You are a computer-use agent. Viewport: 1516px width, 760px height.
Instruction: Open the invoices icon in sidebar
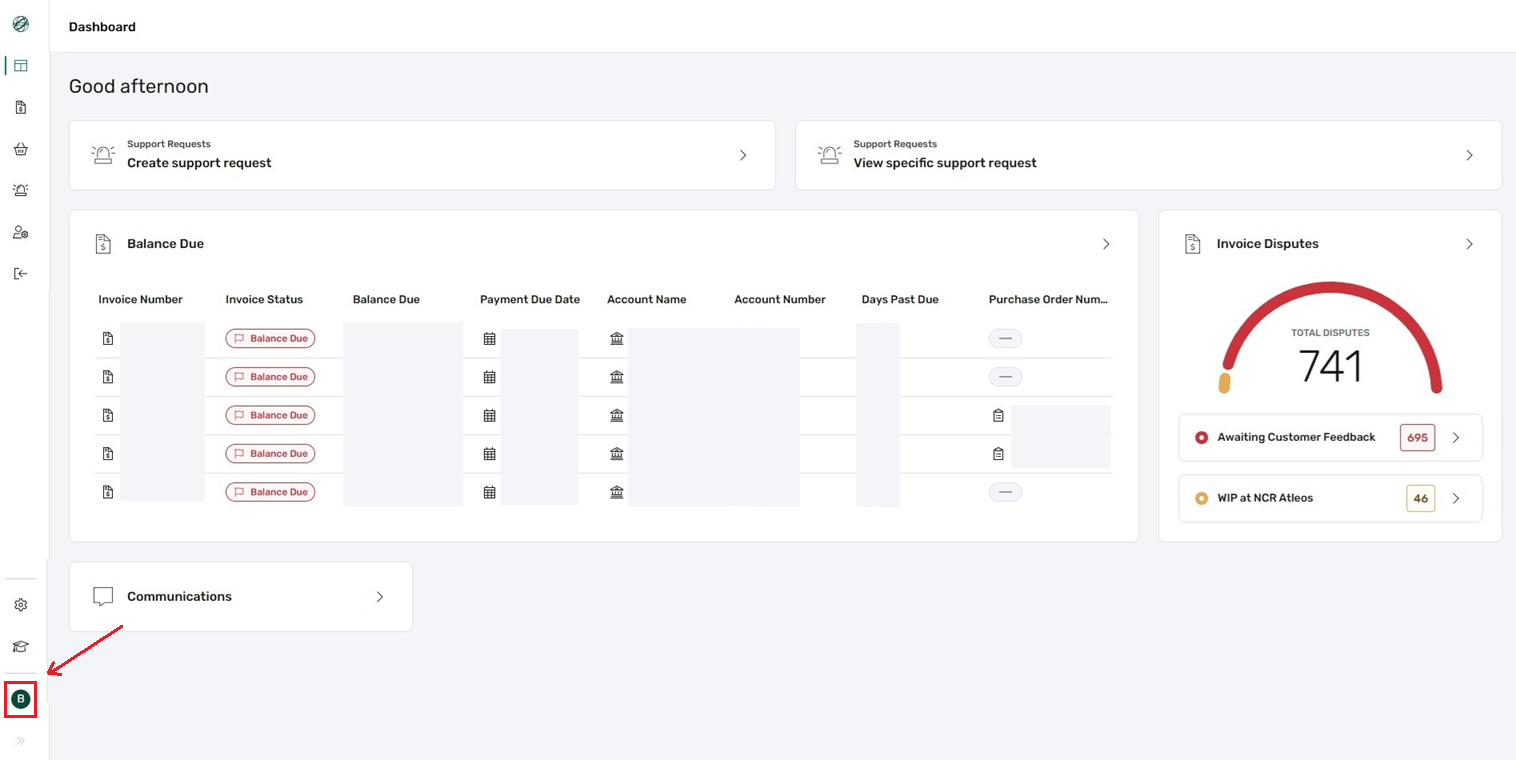click(20, 107)
